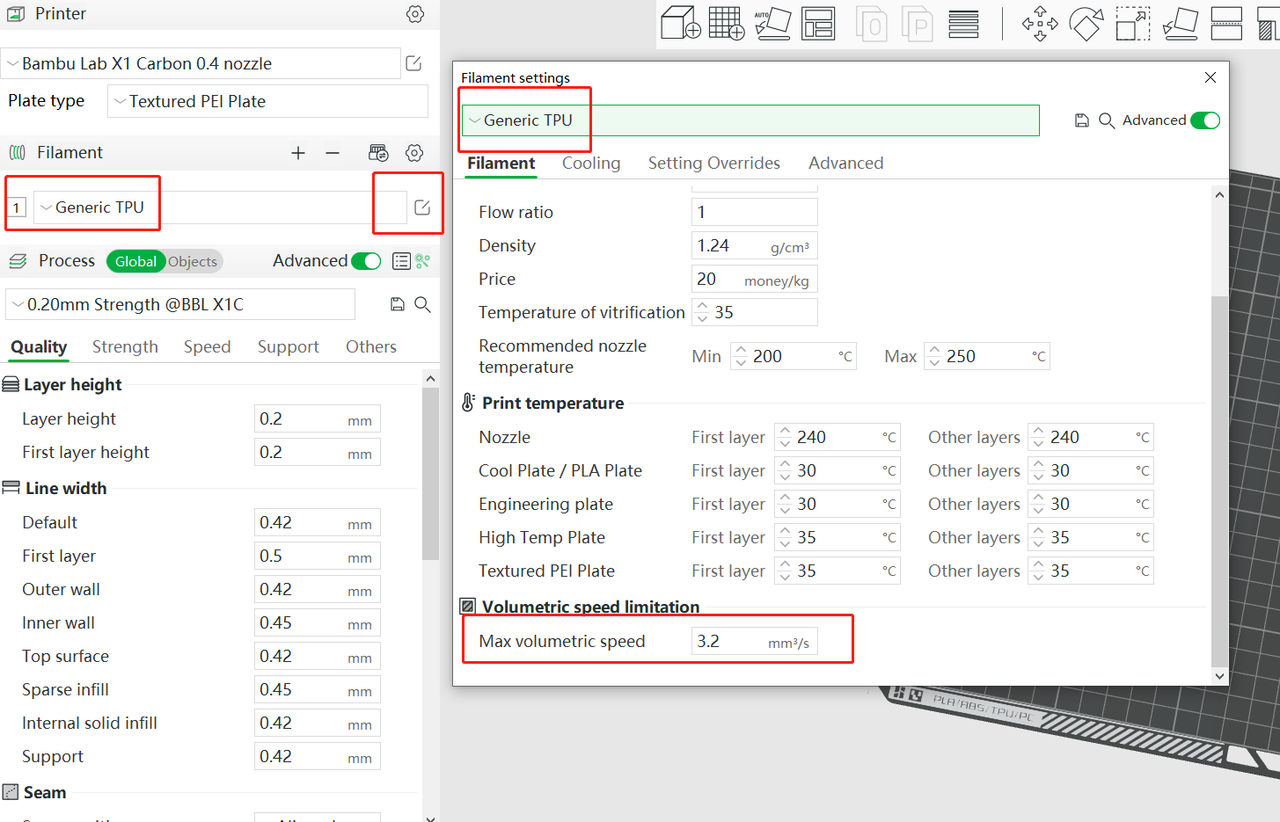The image size is (1280, 822).
Task: Switch process scope to Global
Action: pyautogui.click(x=135, y=261)
